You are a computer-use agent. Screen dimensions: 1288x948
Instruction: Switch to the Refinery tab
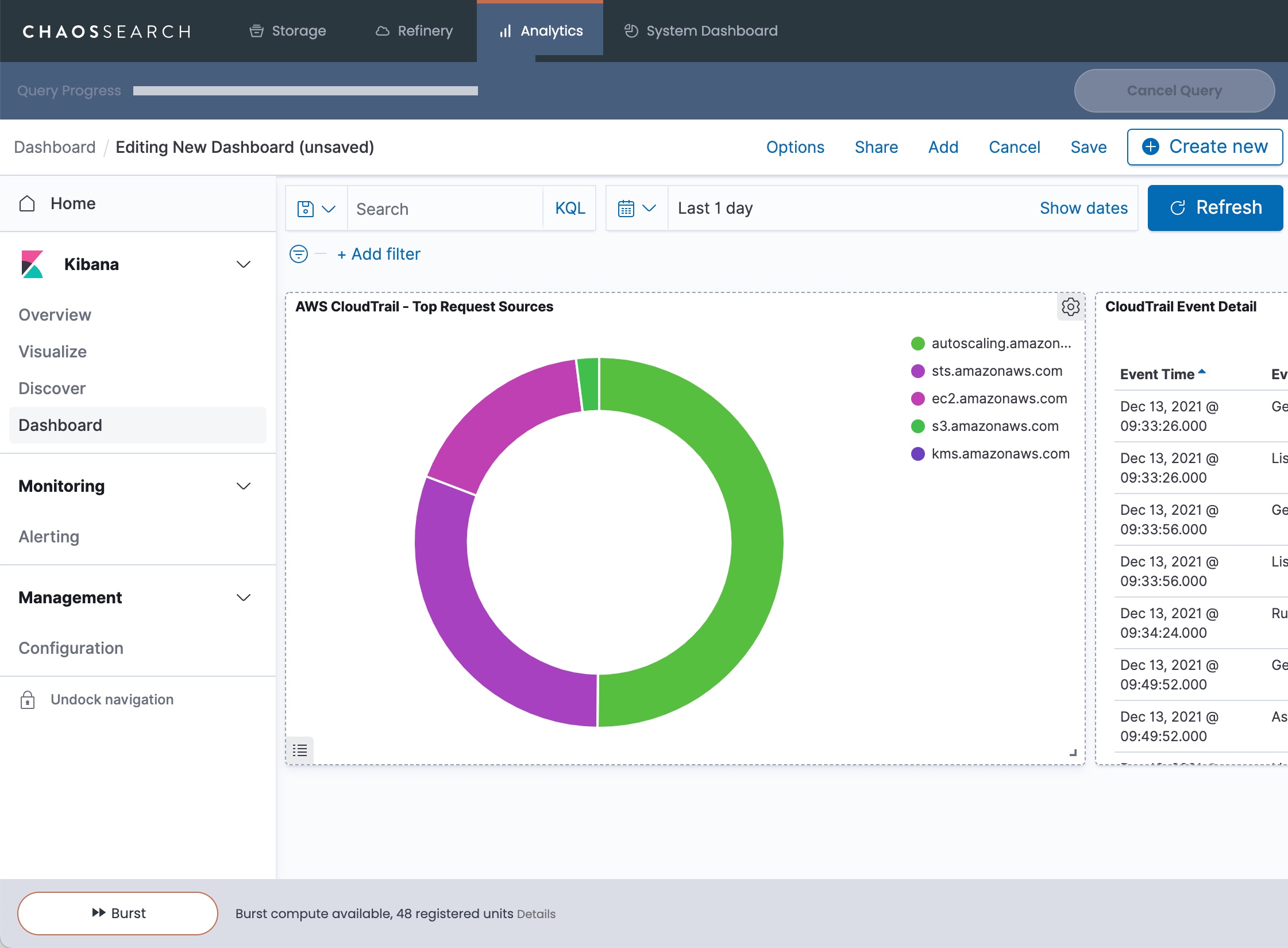414,31
